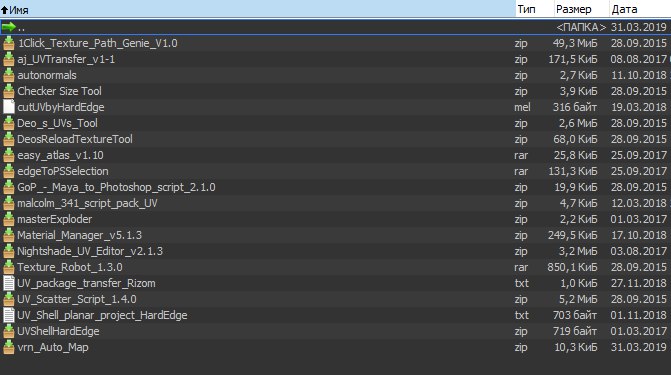The width and height of the screenshot is (671, 375).
Task: Click the 316 байт size value
Action: point(575,107)
